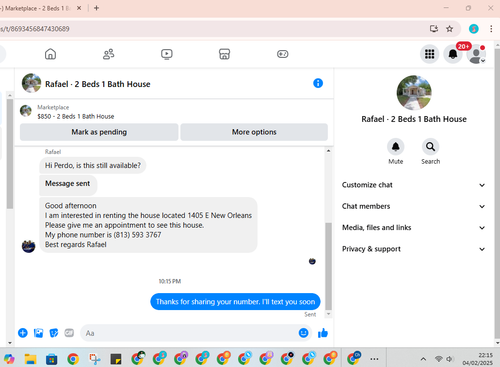Choose a GIF from the GIF icon
The width and height of the screenshot is (500, 367).
click(x=69, y=333)
